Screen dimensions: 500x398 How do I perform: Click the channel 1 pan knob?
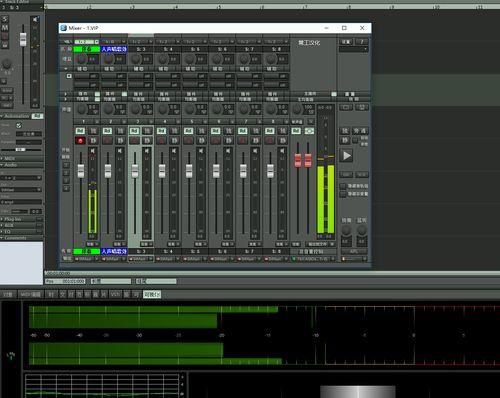pos(82,109)
